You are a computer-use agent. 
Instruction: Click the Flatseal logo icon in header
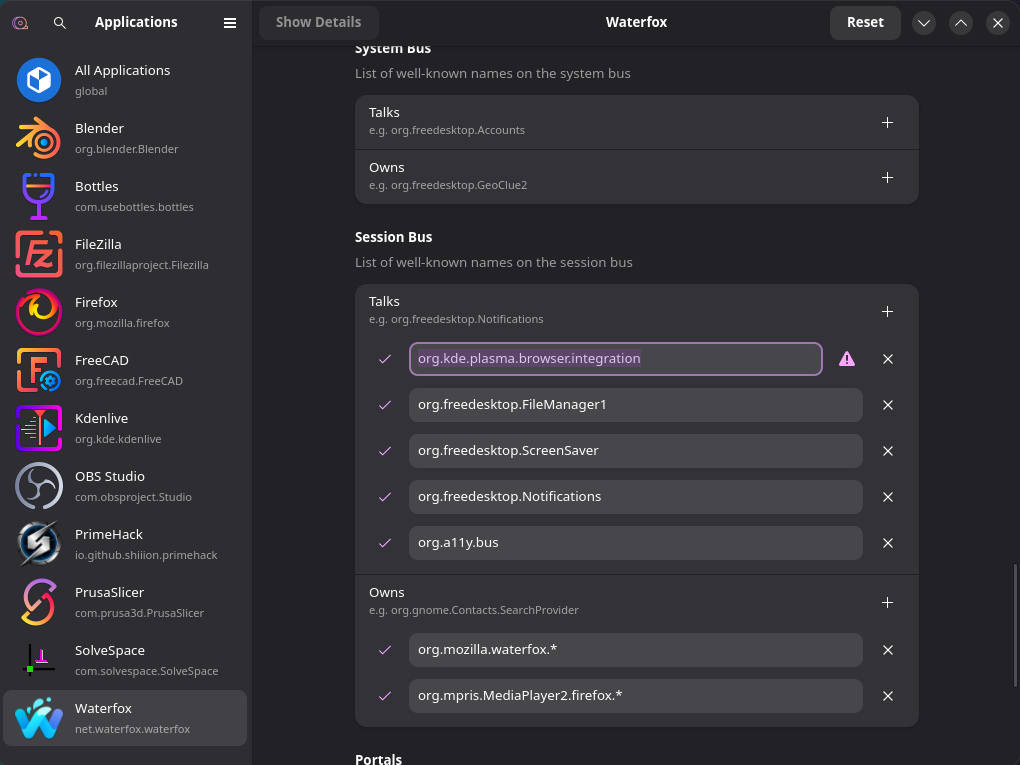pyautogui.click(x=20, y=23)
